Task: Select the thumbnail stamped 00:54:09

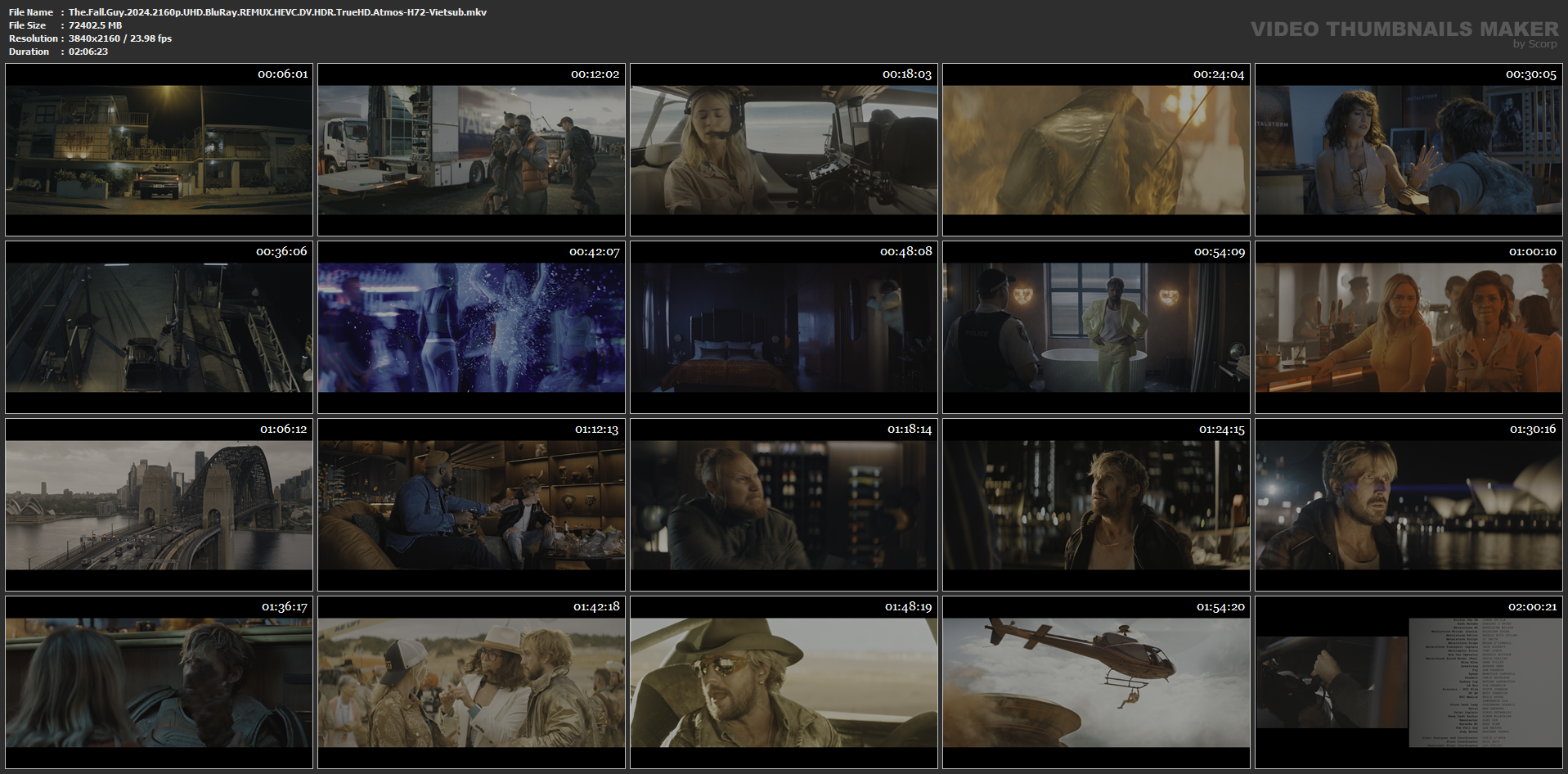Action: (x=1096, y=327)
